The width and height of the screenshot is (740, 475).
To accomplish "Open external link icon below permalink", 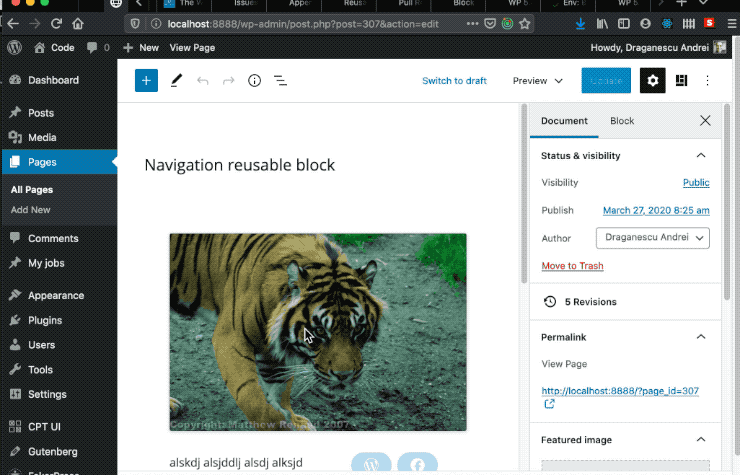I will click(x=549, y=404).
